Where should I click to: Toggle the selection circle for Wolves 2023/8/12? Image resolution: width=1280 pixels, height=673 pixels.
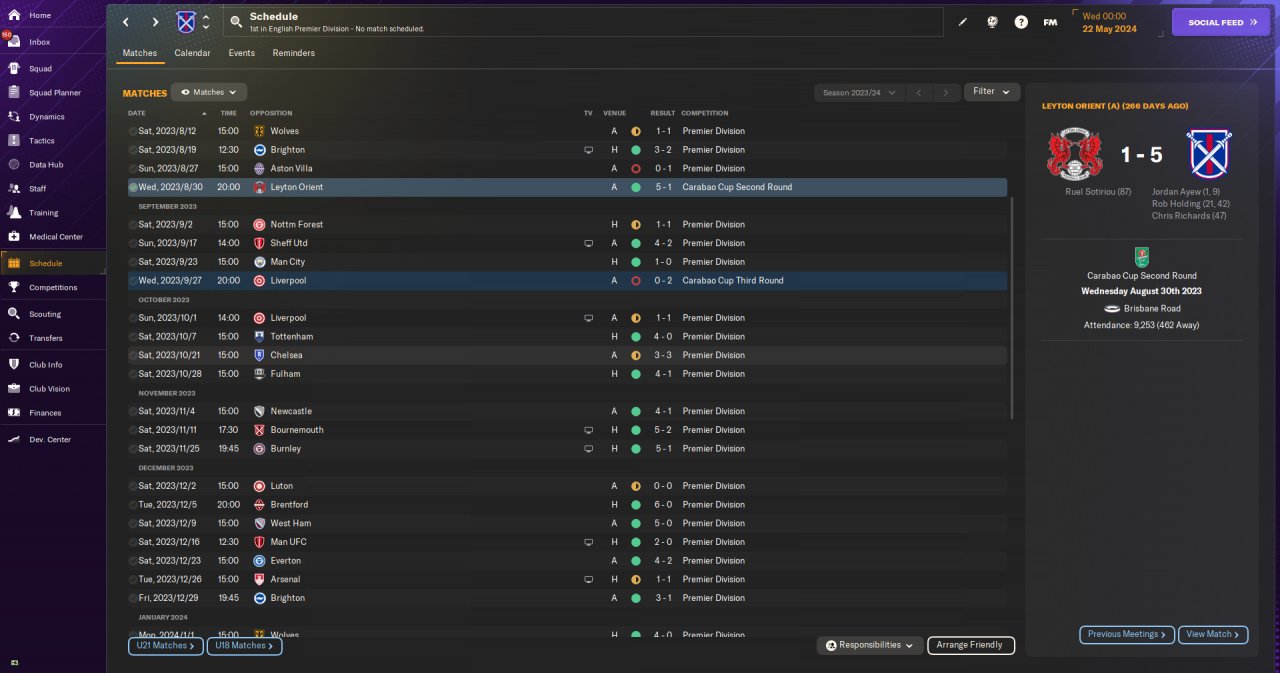coord(133,131)
